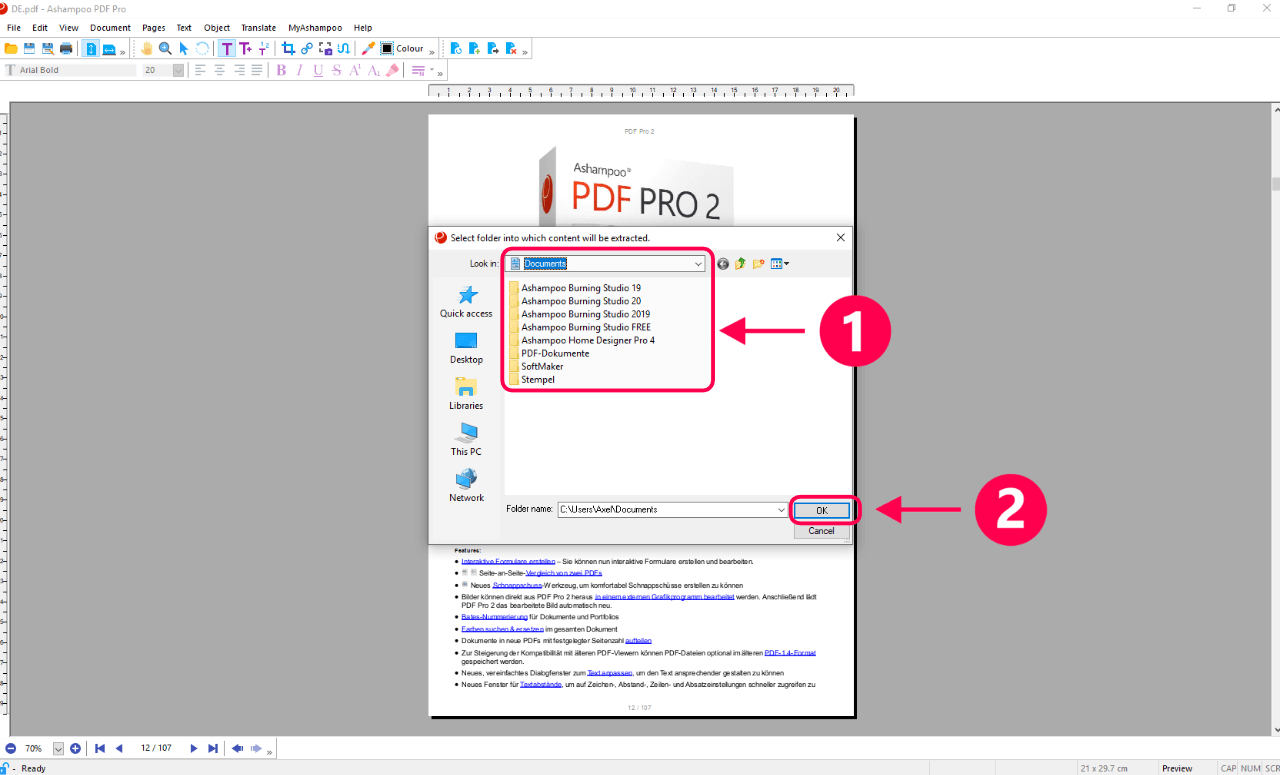Toggle left text alignment
Viewport: 1280px width, 775px height.
[200, 70]
